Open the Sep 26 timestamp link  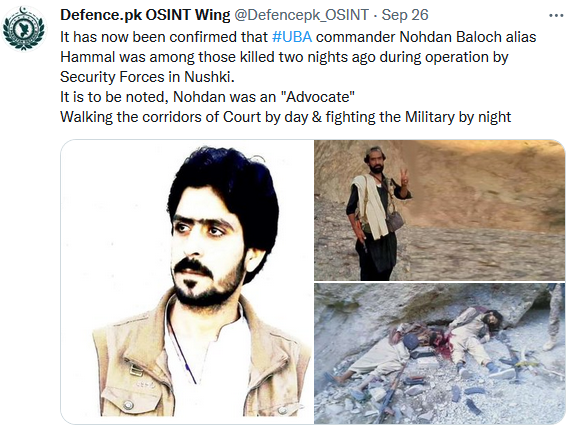click(405, 15)
